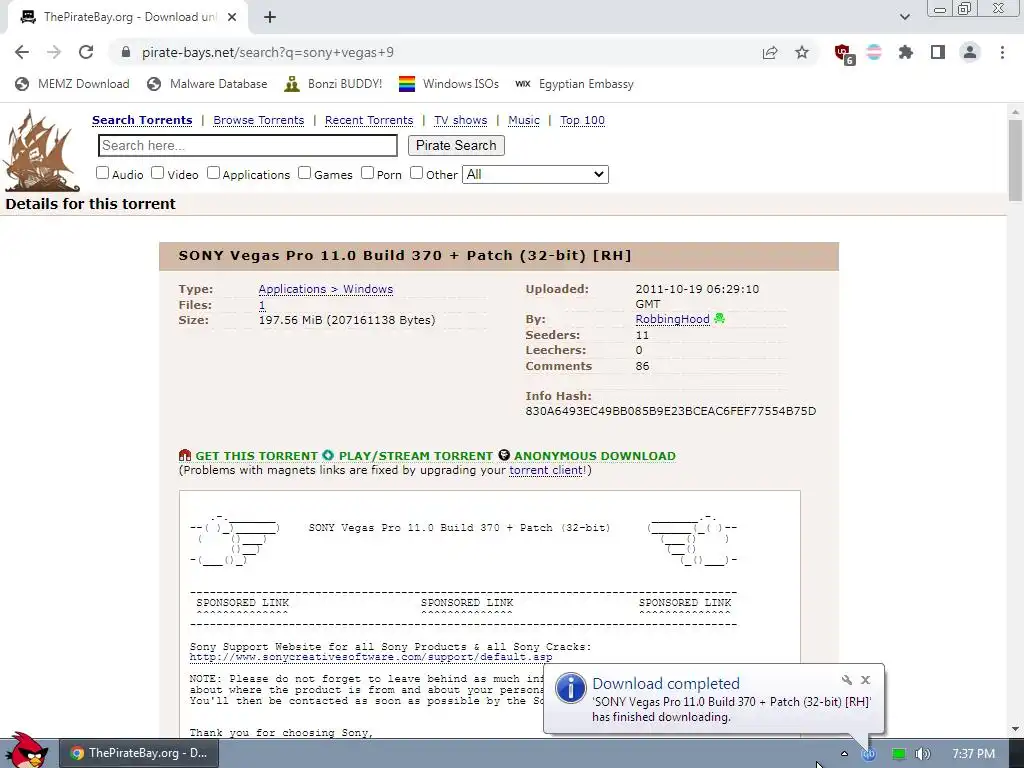Open a new browser tab

(x=270, y=17)
